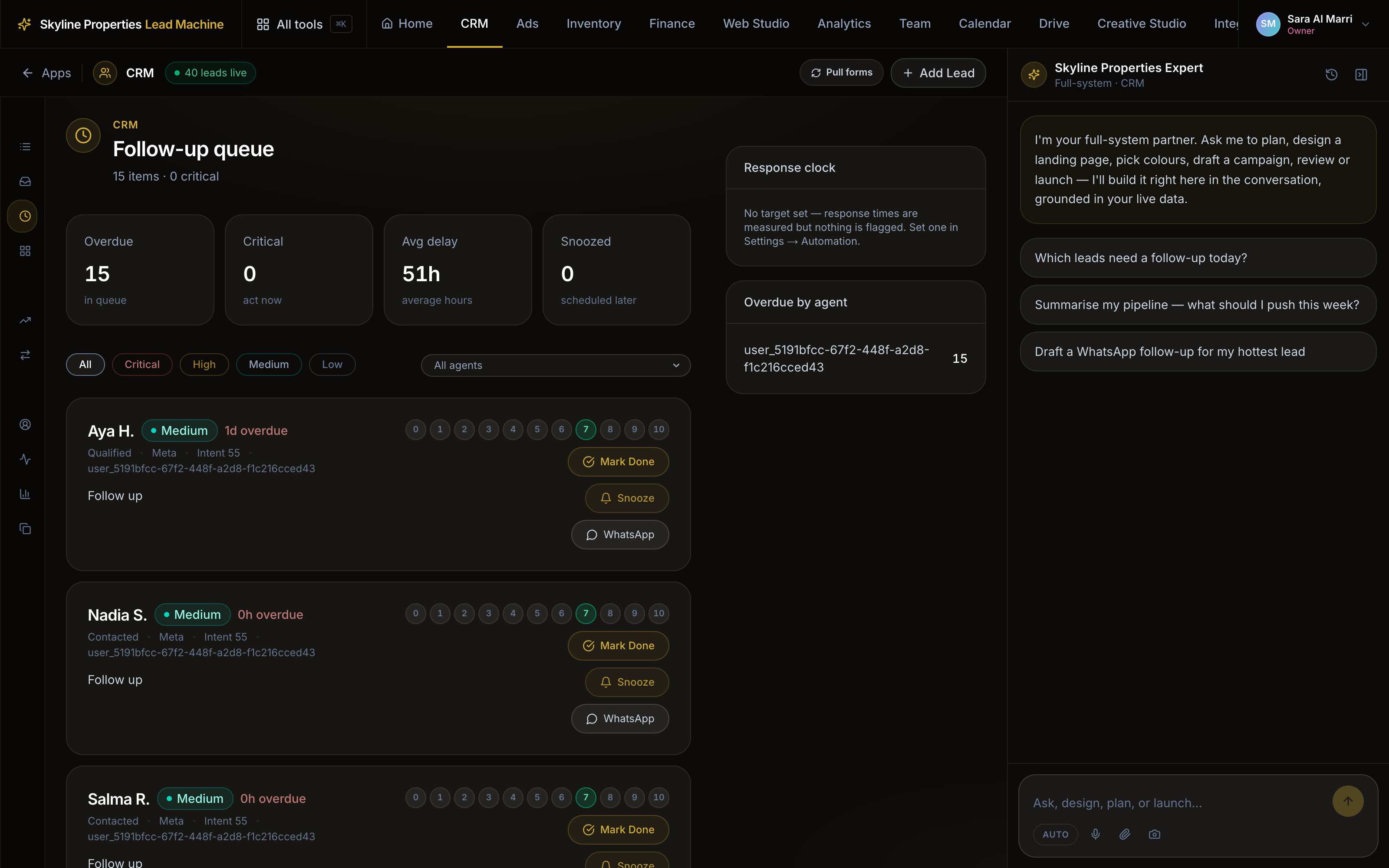
Task: Filter the queue by Low priority
Action: [332, 365]
